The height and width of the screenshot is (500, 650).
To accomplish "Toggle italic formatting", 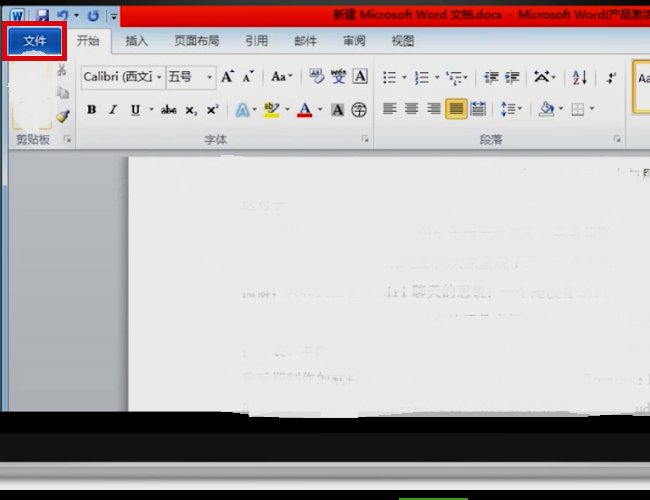I will [x=113, y=110].
